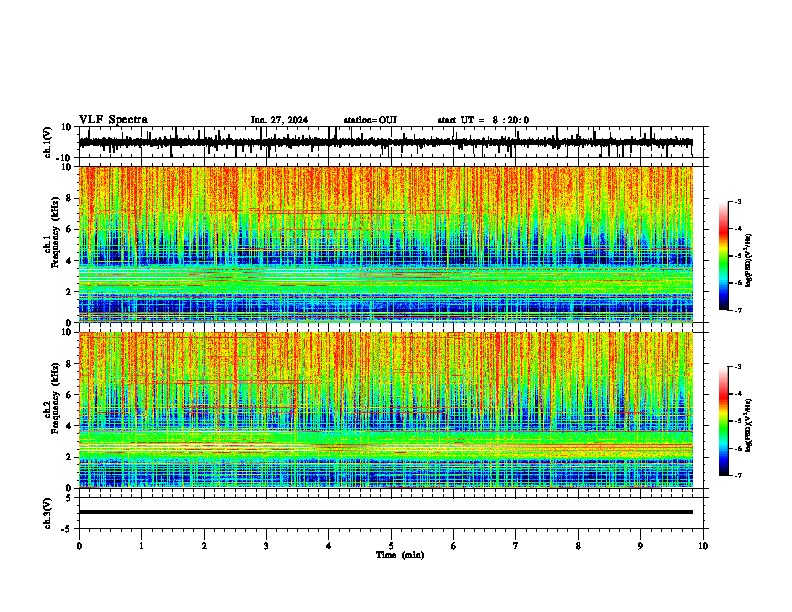
Task: Click the 'start UT = 8 :20: 0' header text
Action: click(x=483, y=120)
